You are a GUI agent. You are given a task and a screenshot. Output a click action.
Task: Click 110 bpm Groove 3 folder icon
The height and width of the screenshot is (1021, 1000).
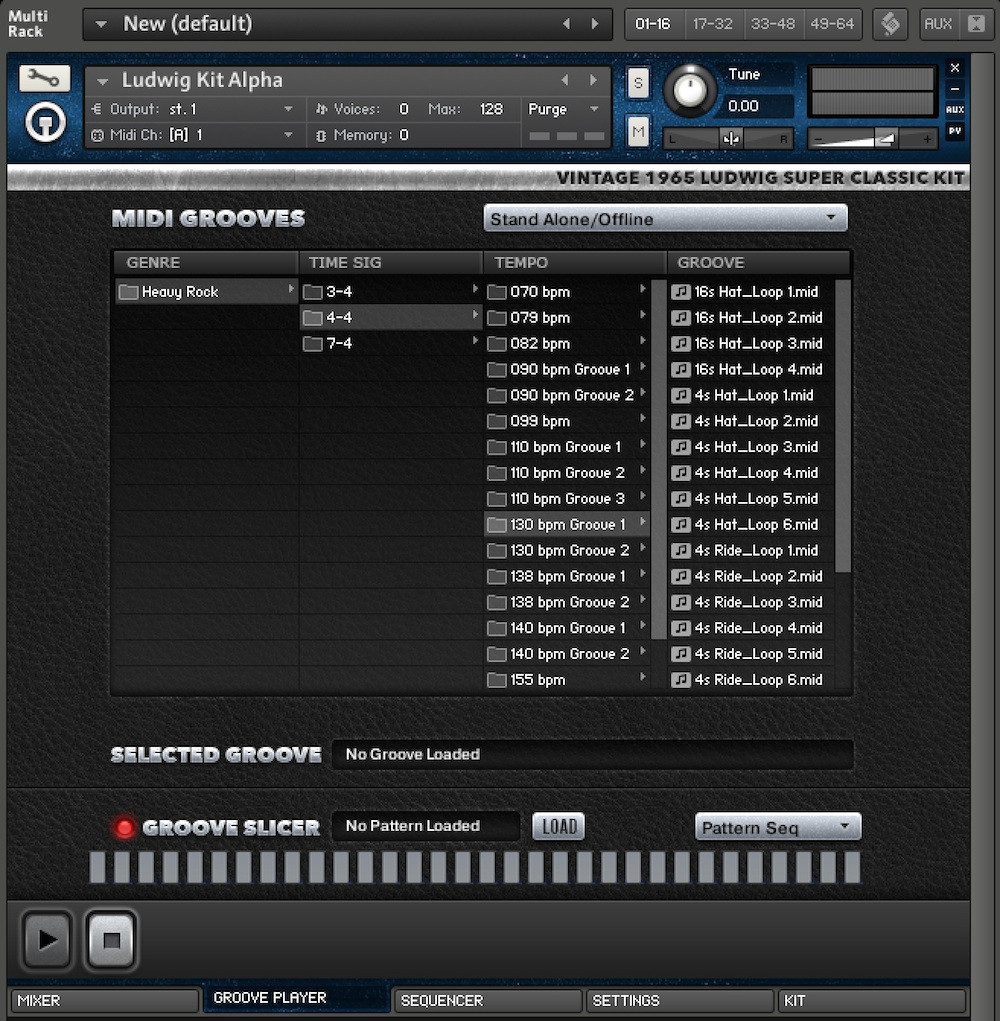(x=497, y=499)
